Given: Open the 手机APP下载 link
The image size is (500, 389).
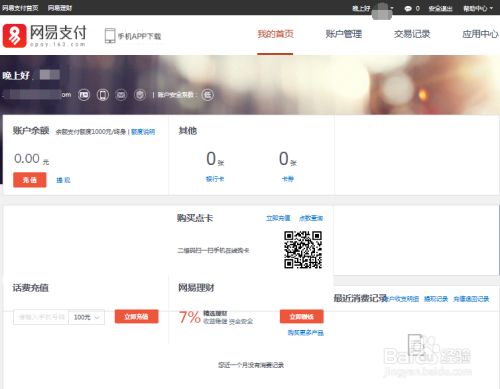Looking at the screenshot, I should [x=139, y=36].
